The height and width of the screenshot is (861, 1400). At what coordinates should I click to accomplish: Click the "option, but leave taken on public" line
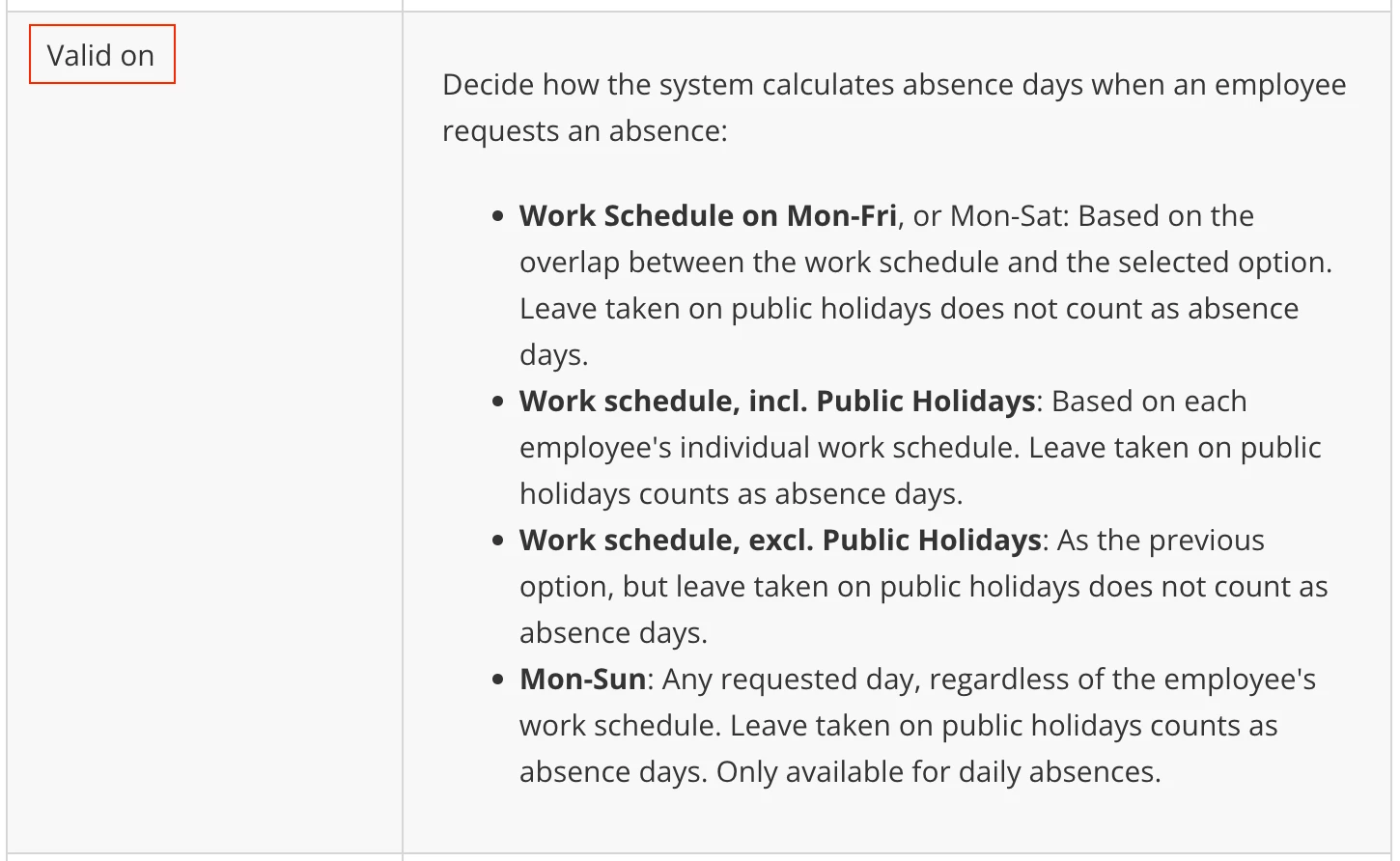[x=924, y=586]
